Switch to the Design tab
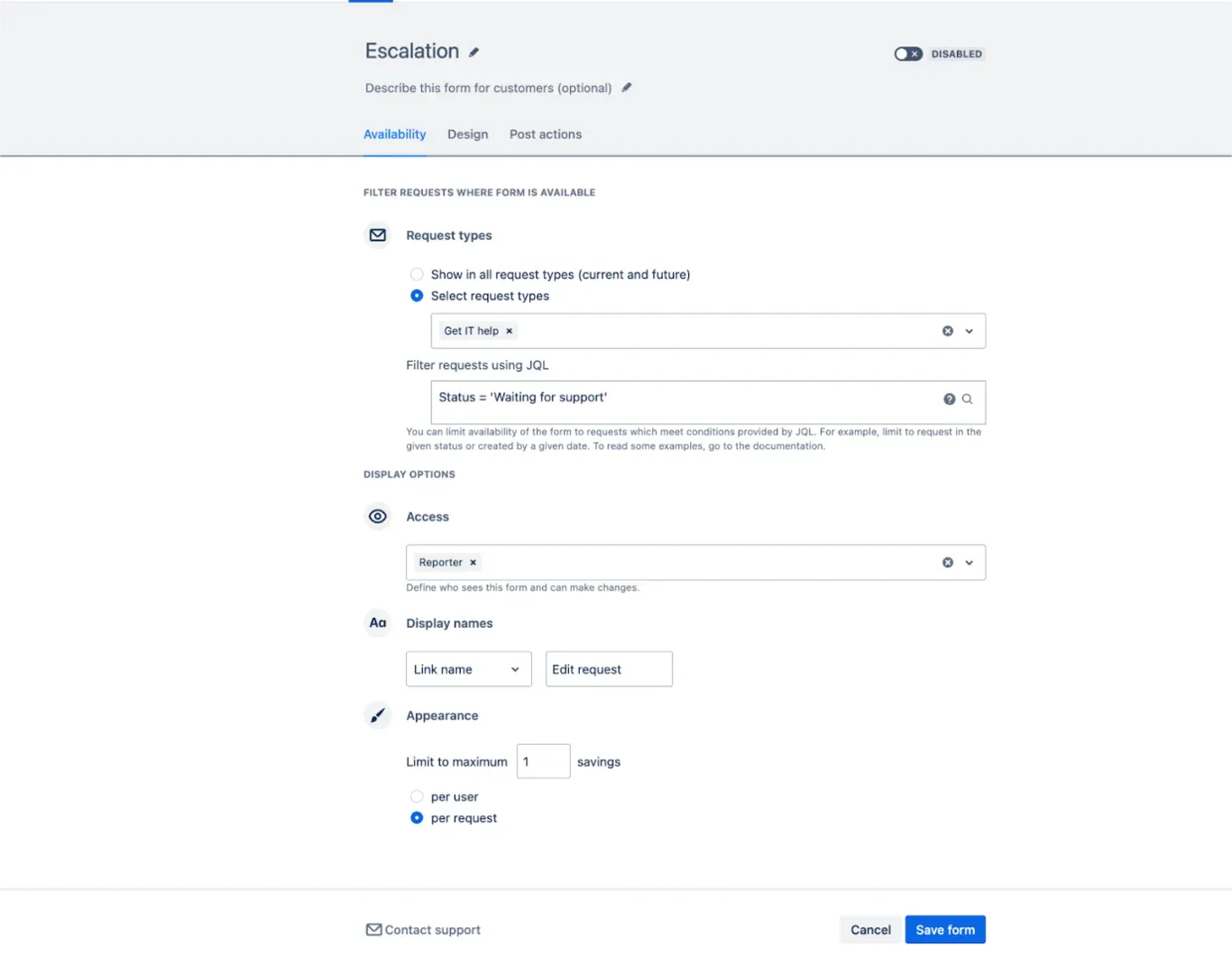Viewport: 1232px width, 966px height. 467,134
